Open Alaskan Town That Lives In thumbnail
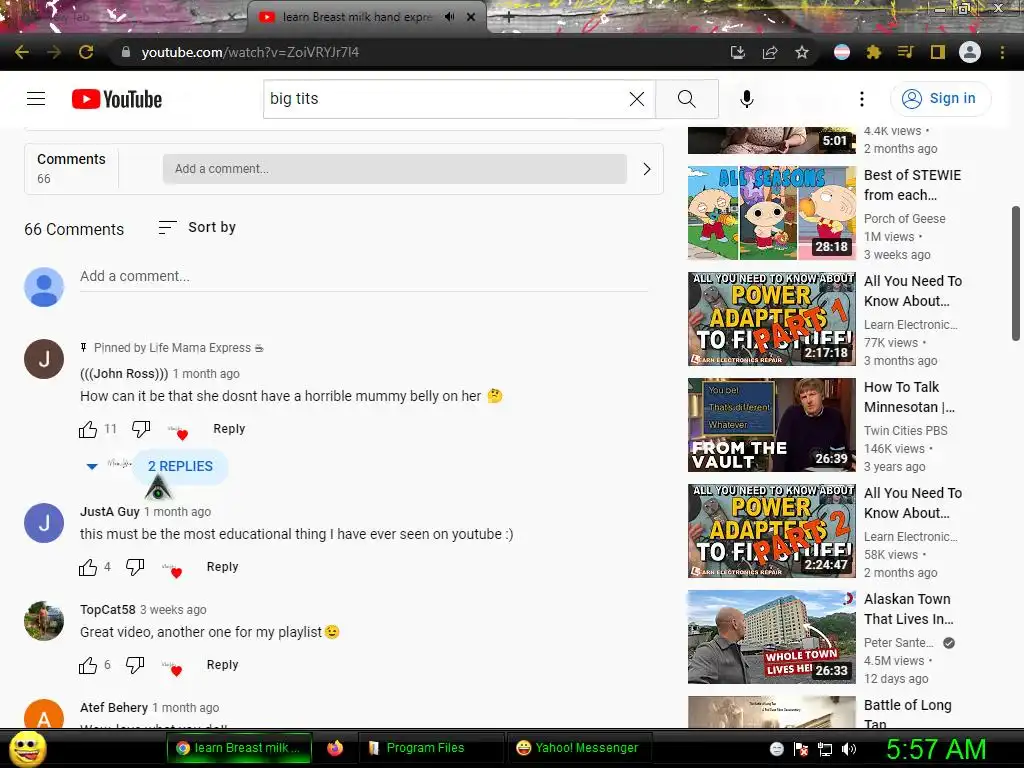The width and height of the screenshot is (1024, 768). pyautogui.click(x=771, y=637)
